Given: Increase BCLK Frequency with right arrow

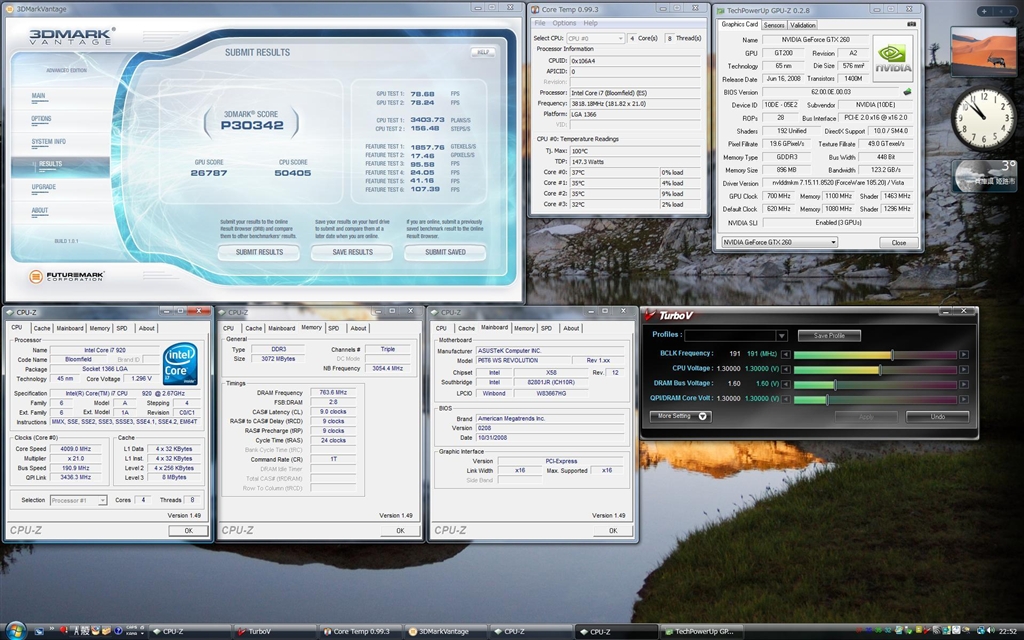Looking at the screenshot, I should 963,354.
